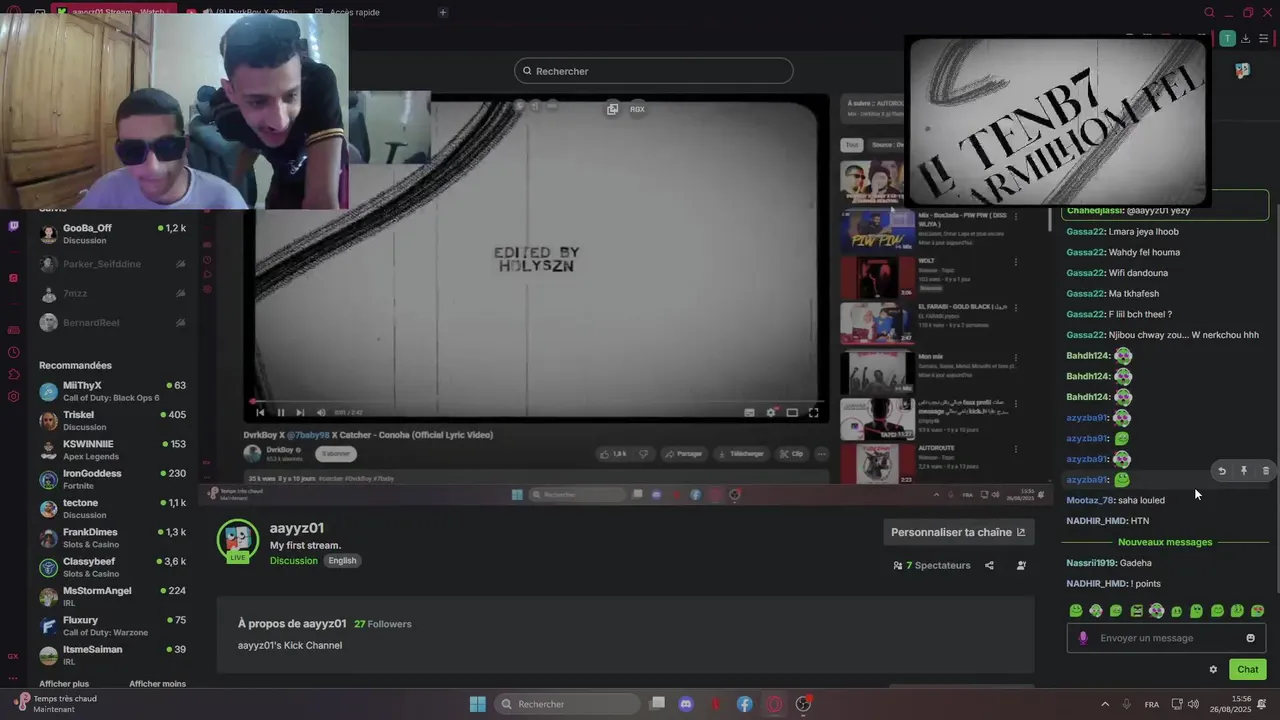Reply to hovered azyzba91 message
The image size is (1280, 720).
point(1221,471)
